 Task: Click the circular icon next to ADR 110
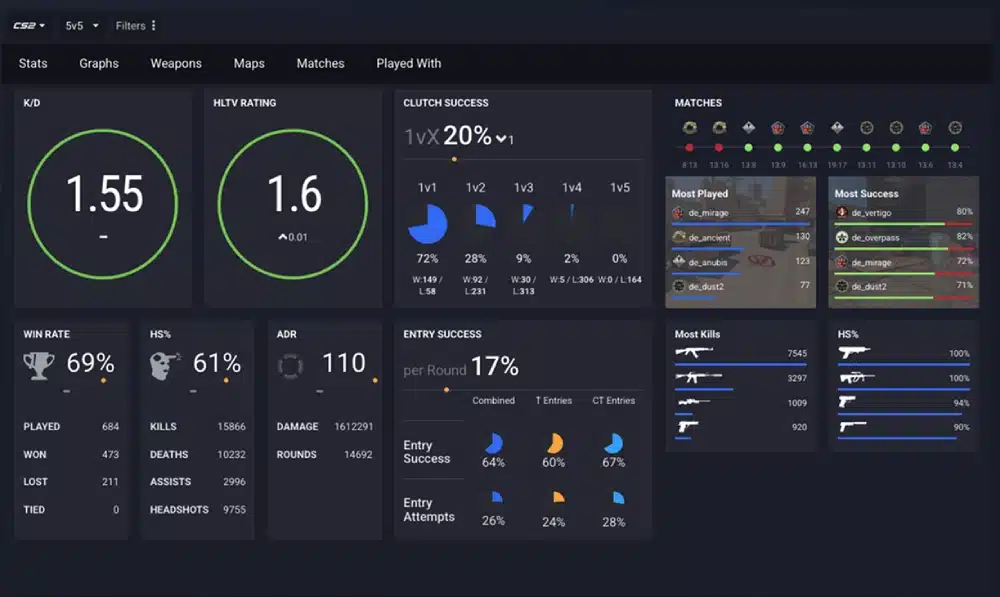point(290,366)
